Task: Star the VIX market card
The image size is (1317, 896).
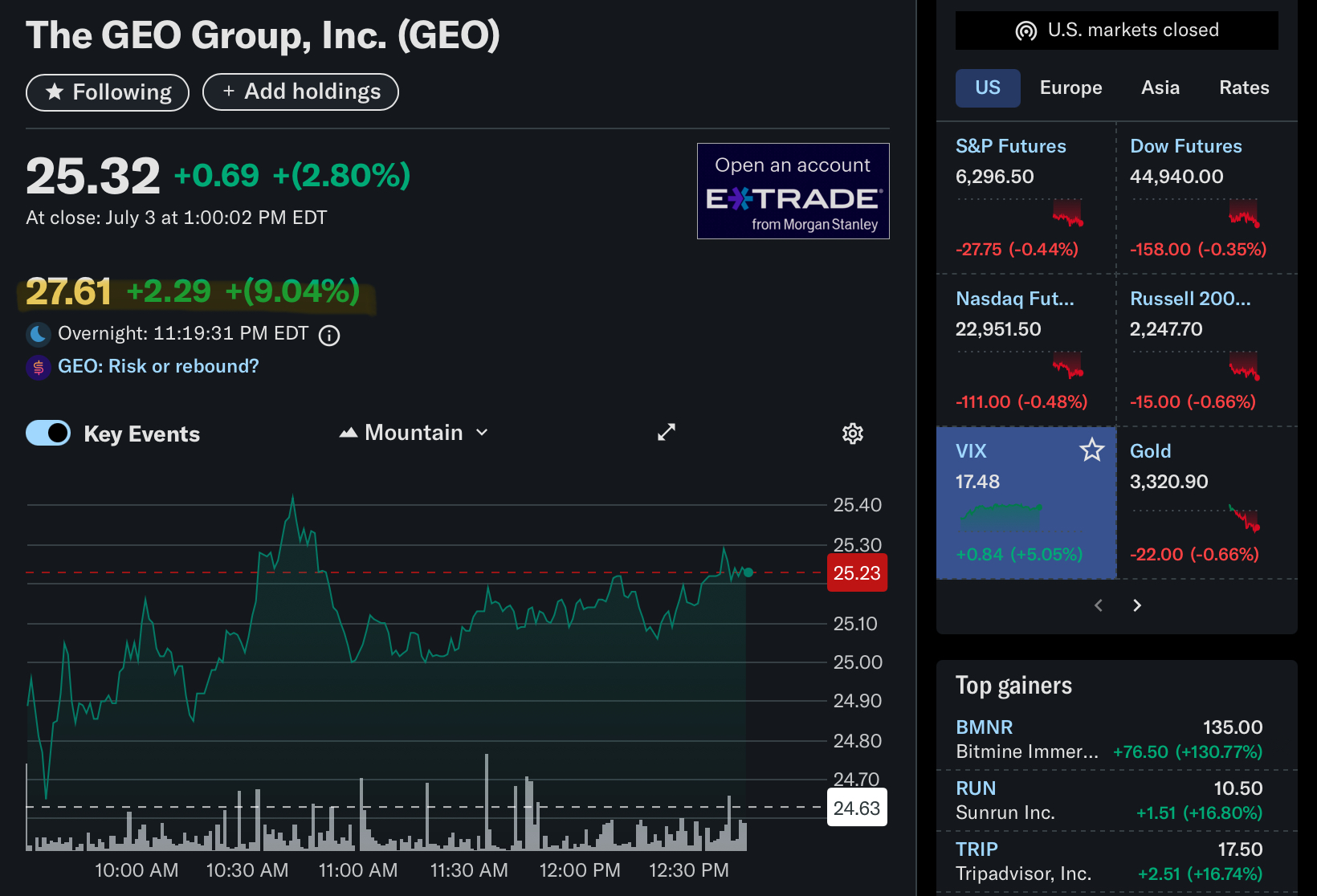Action: click(x=1092, y=450)
